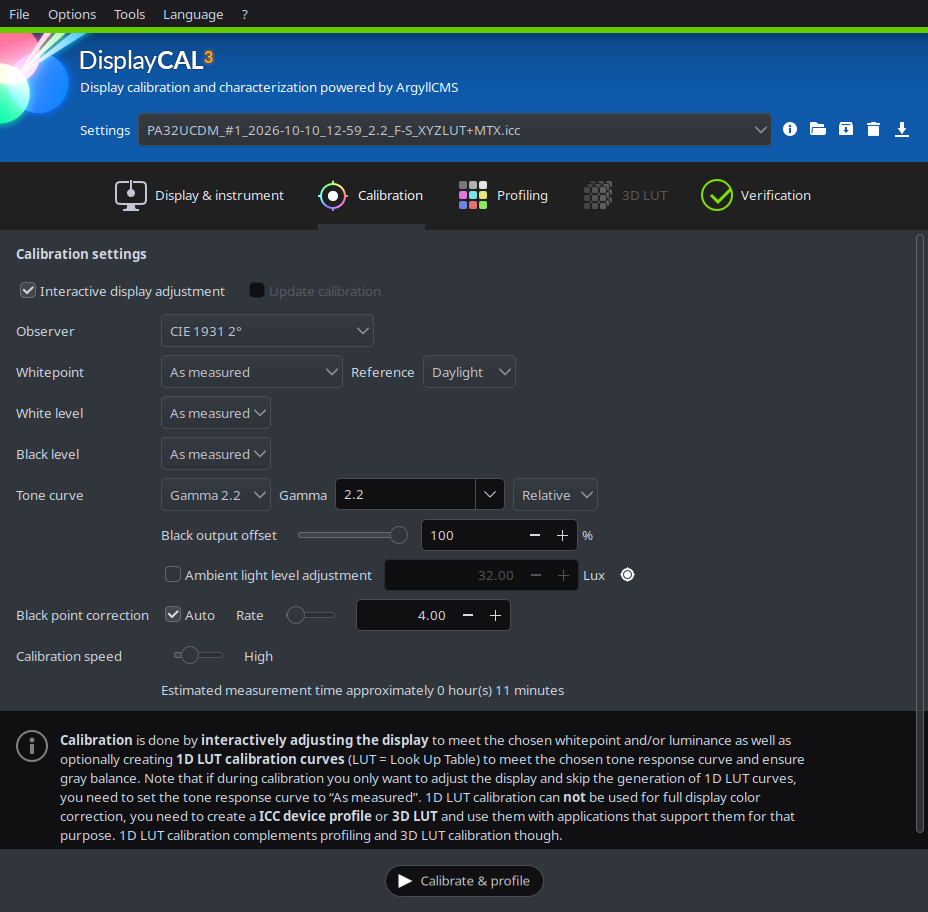Click the 3D LUT cube icon

pyautogui.click(x=598, y=195)
